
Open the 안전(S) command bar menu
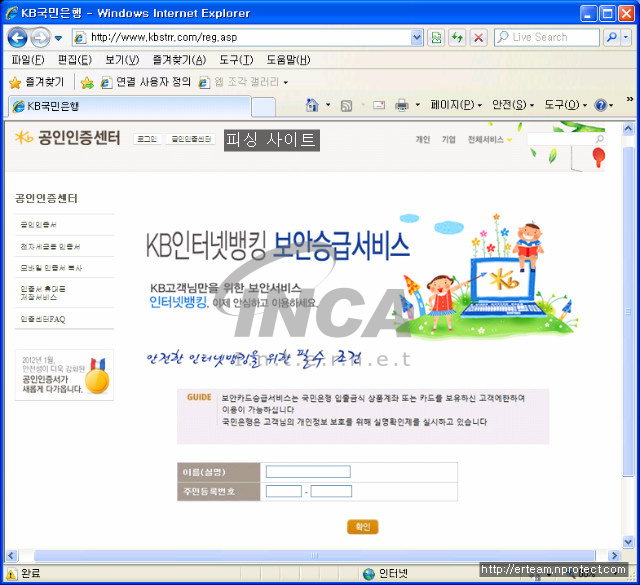[x=513, y=105]
